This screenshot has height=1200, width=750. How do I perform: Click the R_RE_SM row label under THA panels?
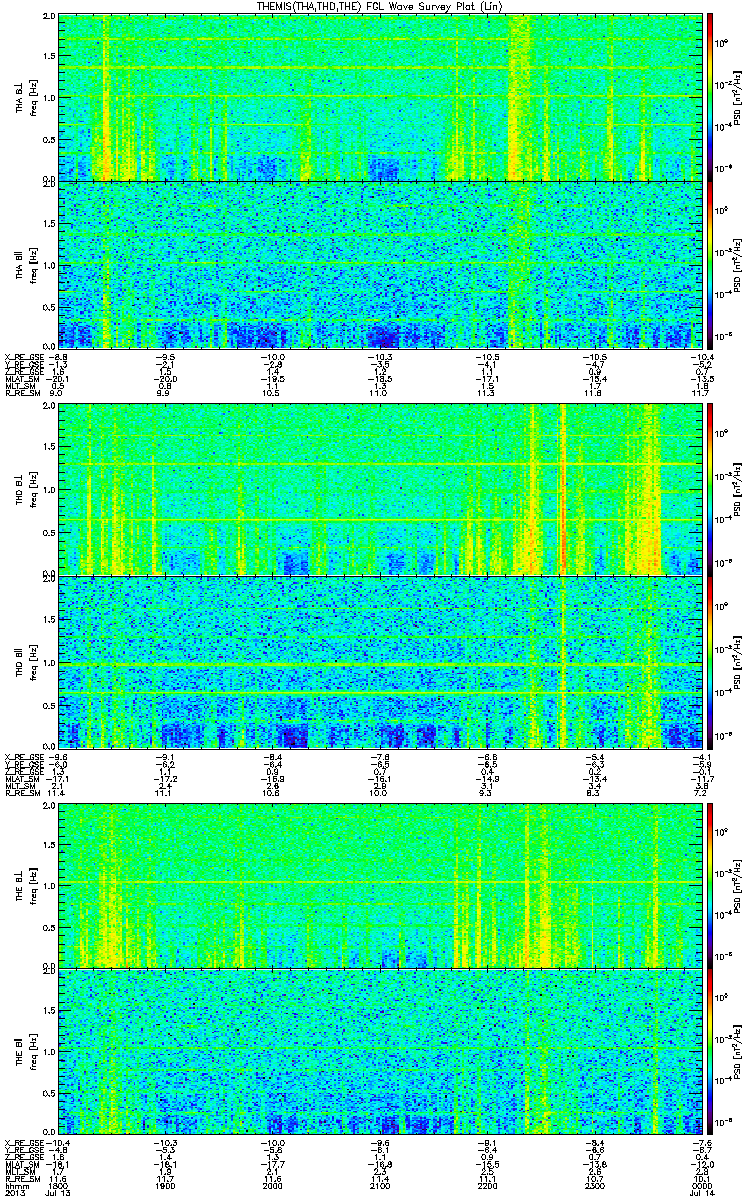click(22, 394)
